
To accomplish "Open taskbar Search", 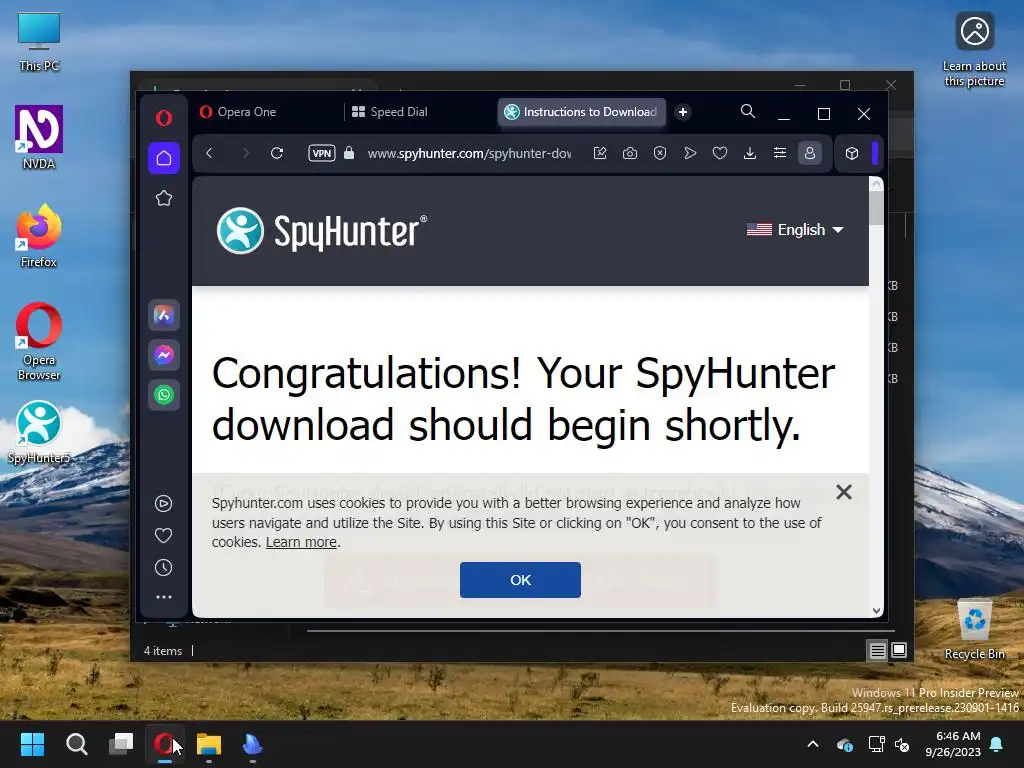I will tap(76, 744).
